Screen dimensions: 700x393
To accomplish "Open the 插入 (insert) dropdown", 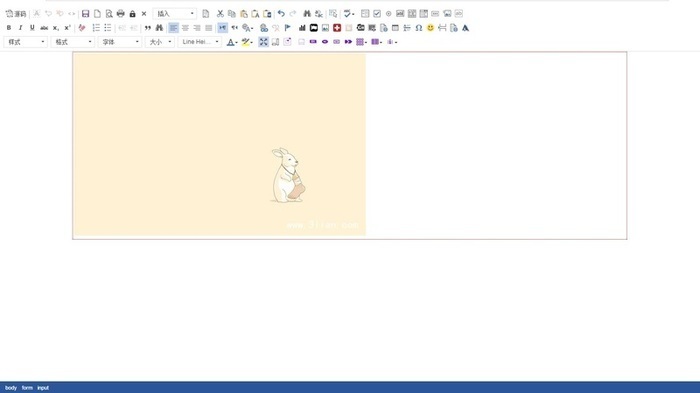I will [x=175, y=14].
